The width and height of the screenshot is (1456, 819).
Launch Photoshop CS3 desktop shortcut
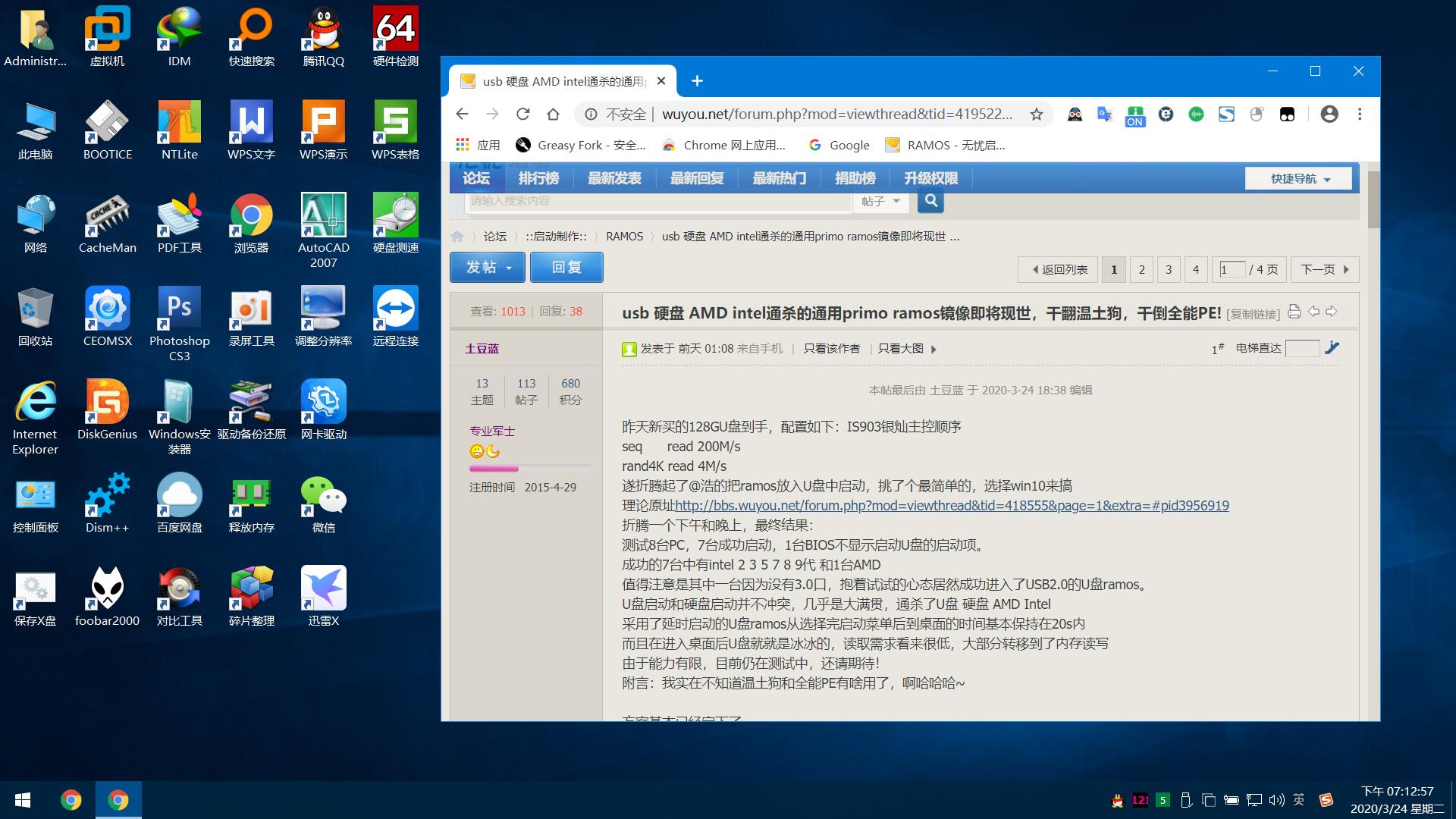click(x=179, y=323)
